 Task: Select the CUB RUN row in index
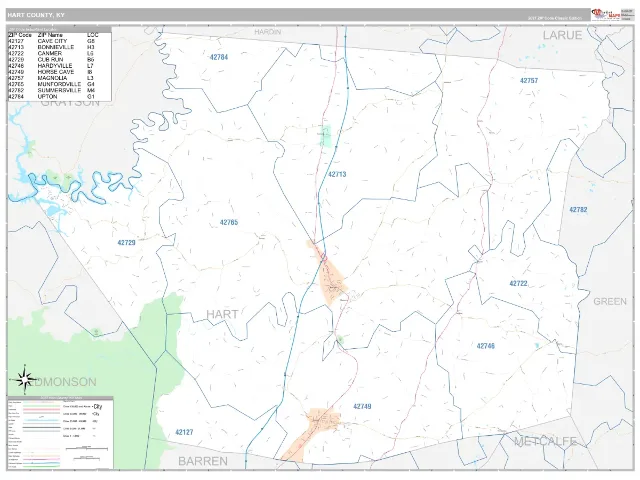(51, 60)
